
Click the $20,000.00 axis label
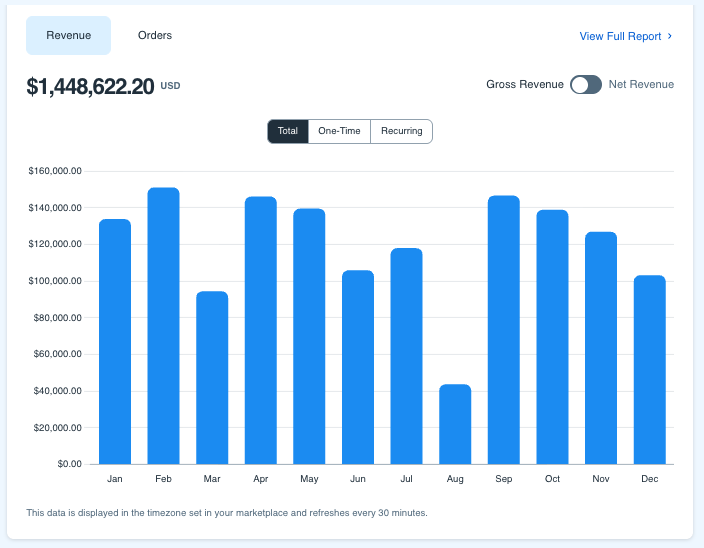click(57, 428)
